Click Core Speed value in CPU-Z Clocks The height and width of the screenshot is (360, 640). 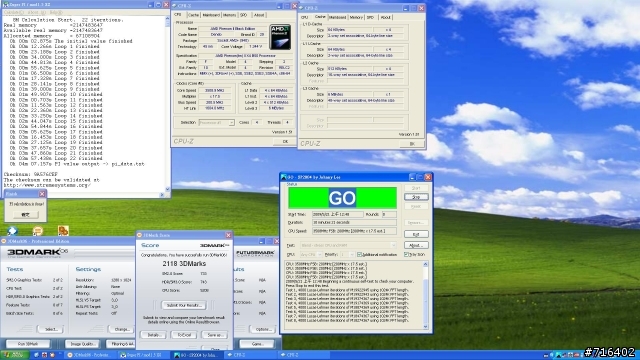pyautogui.click(x=215, y=90)
